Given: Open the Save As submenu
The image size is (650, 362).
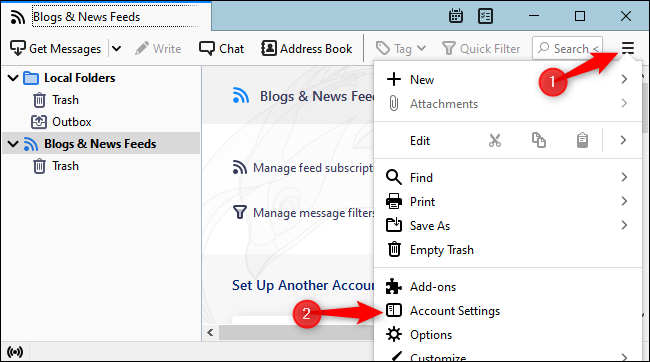Looking at the screenshot, I should pyautogui.click(x=508, y=226).
